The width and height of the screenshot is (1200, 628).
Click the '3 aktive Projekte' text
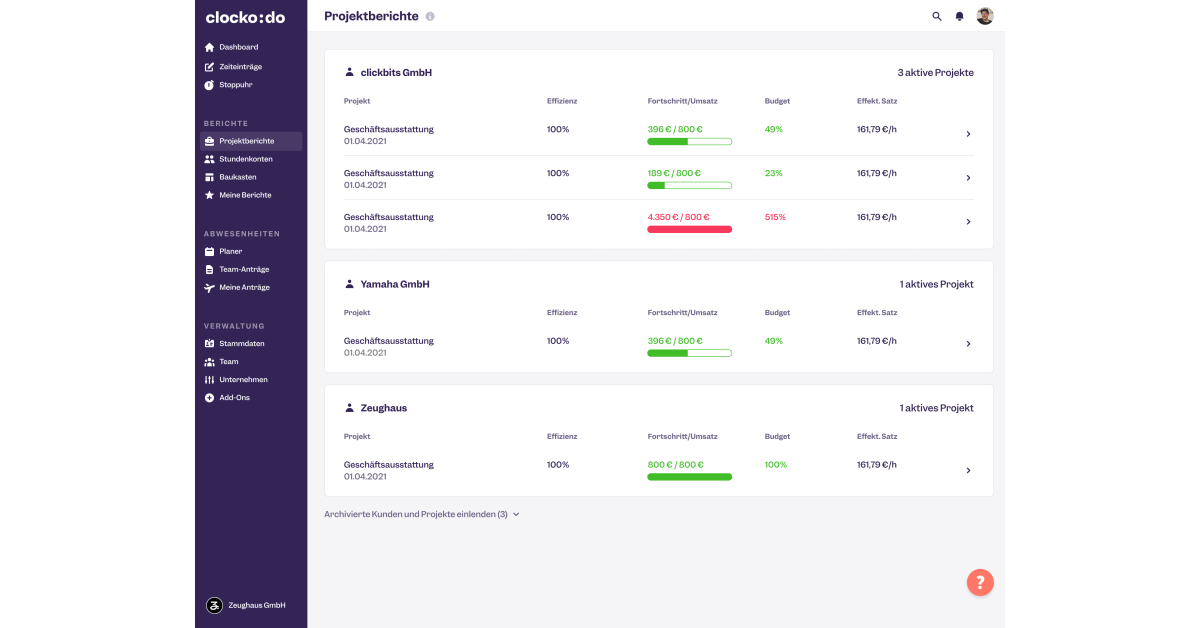pos(936,73)
